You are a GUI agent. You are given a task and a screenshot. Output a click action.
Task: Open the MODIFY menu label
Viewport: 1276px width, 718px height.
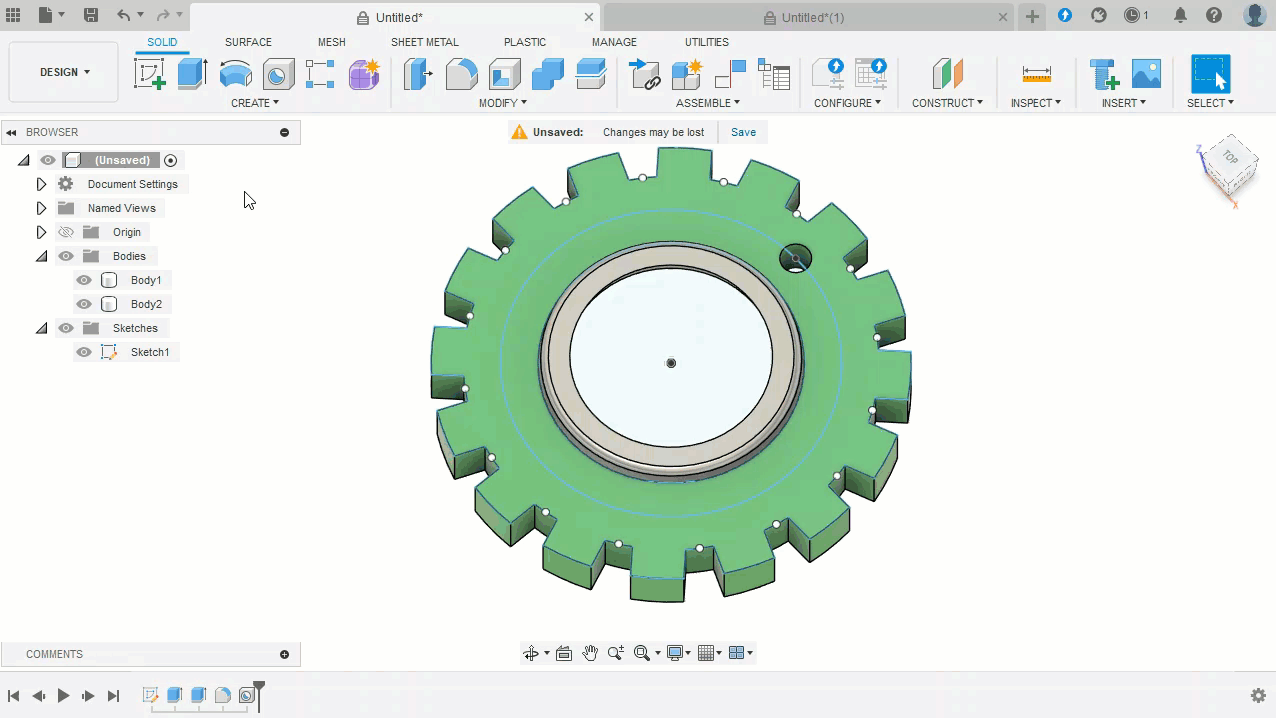click(502, 103)
